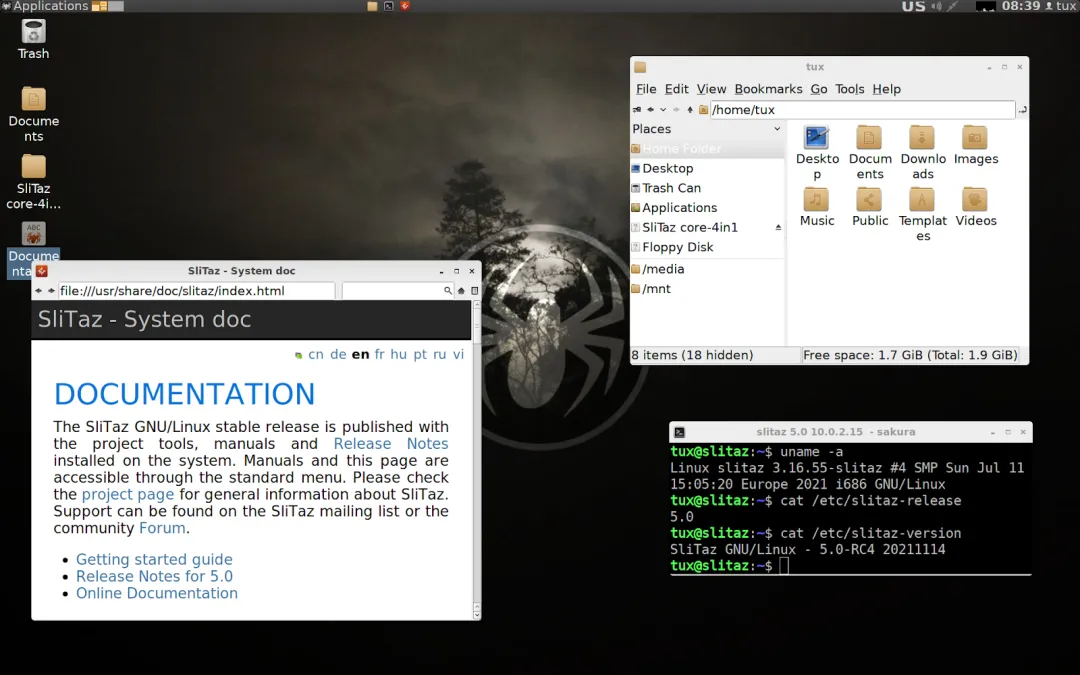Open the Bookmarks menu
The height and width of the screenshot is (675, 1080).
point(768,89)
